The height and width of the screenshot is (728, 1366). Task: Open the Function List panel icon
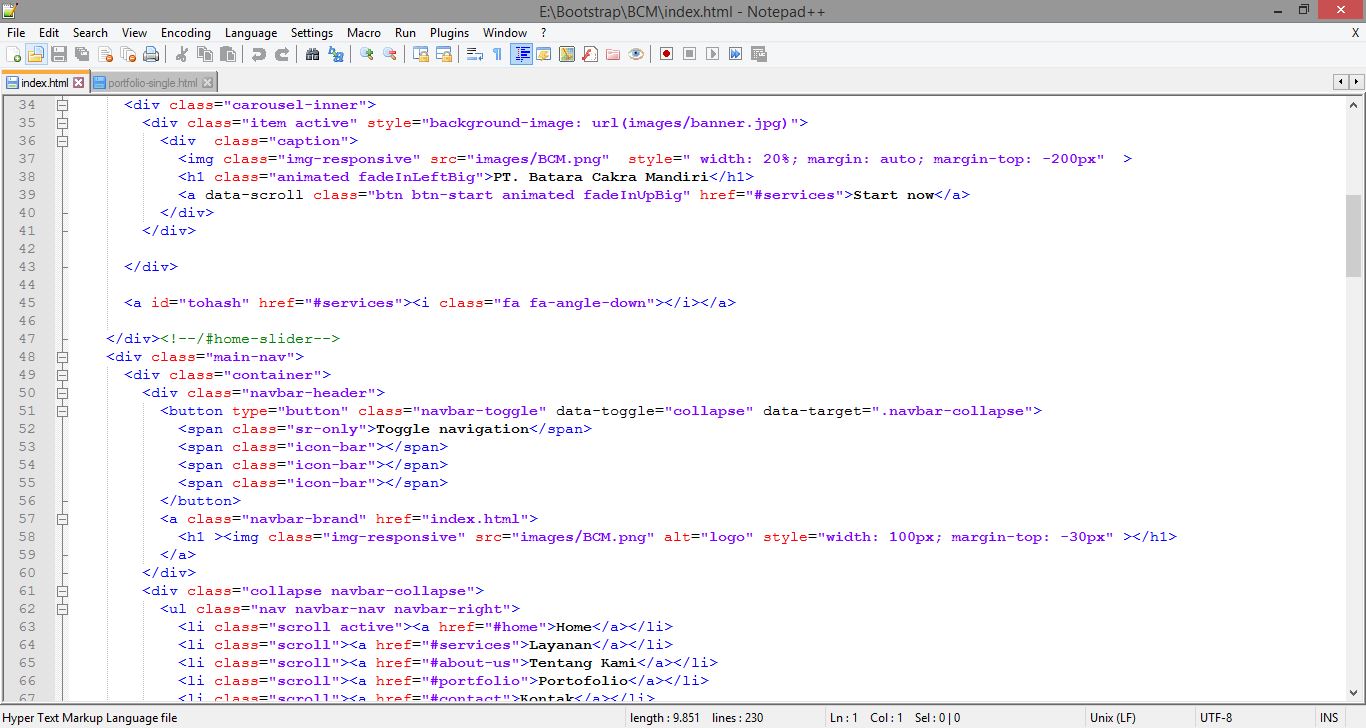590,54
